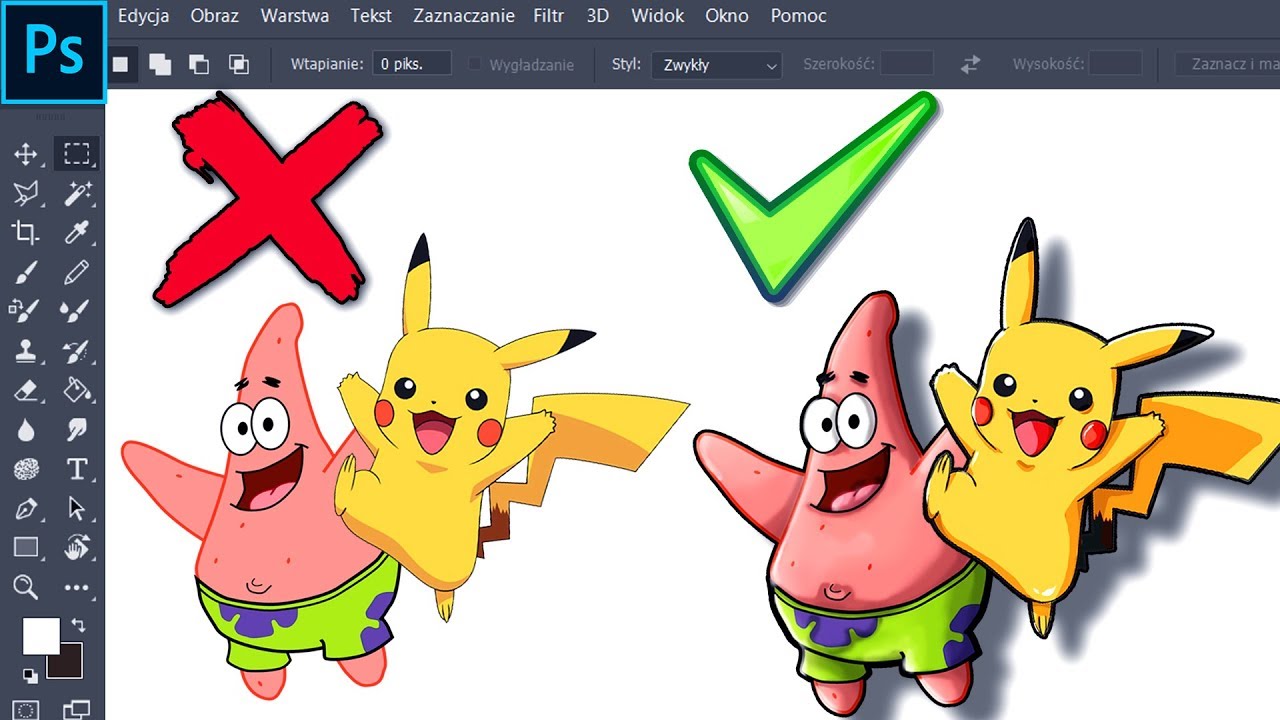
Task: Select the Crop tool
Action: click(25, 233)
